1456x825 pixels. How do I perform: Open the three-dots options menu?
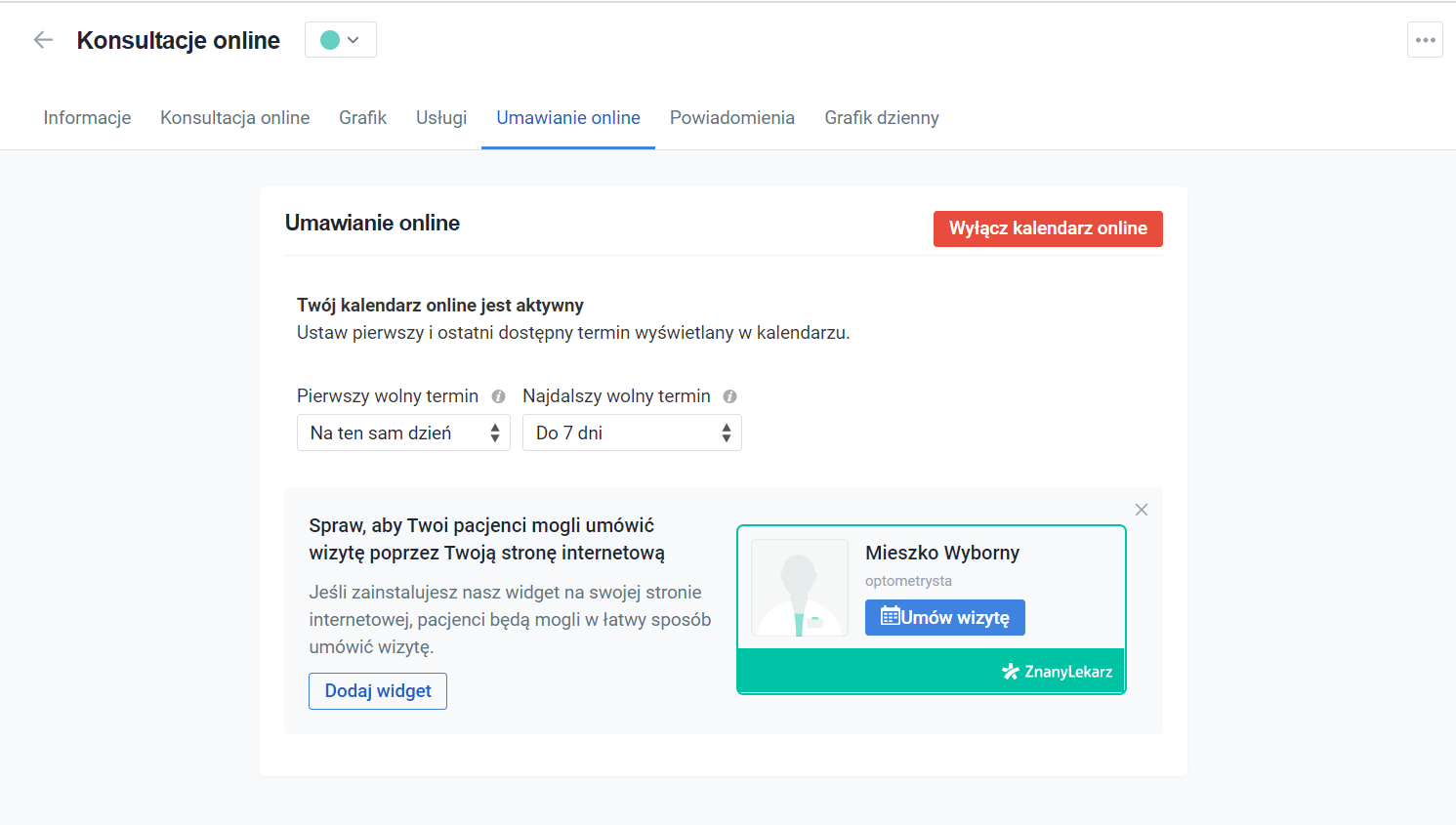tap(1425, 39)
